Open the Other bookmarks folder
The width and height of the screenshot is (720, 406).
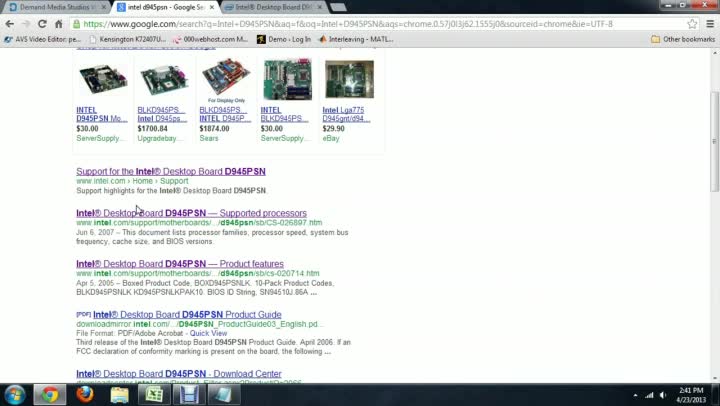[x=682, y=39]
